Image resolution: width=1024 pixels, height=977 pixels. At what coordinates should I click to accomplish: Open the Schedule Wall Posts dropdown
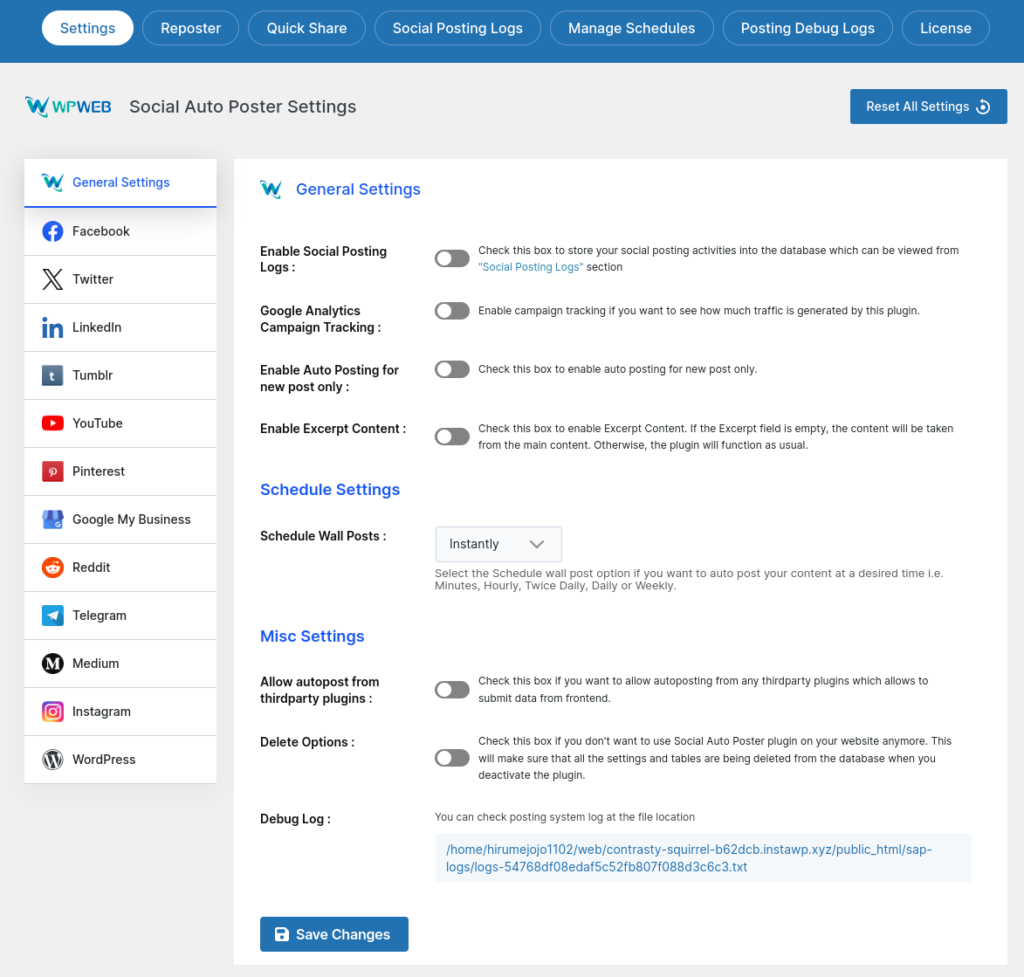[x=498, y=544]
